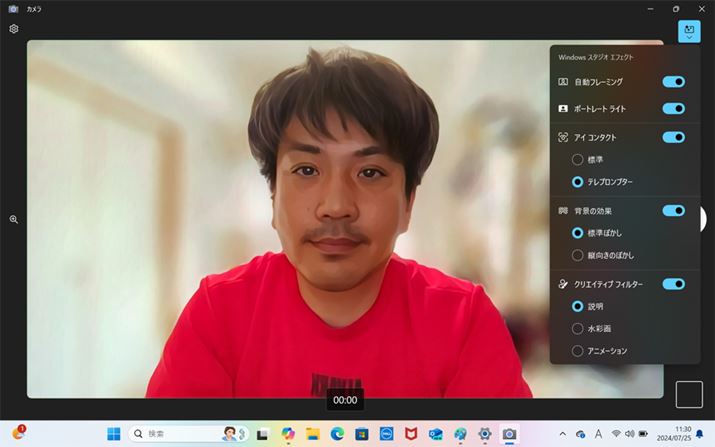Click the 00:00 recording timer
Image resolution: width=715 pixels, height=447 pixels.
(x=345, y=400)
